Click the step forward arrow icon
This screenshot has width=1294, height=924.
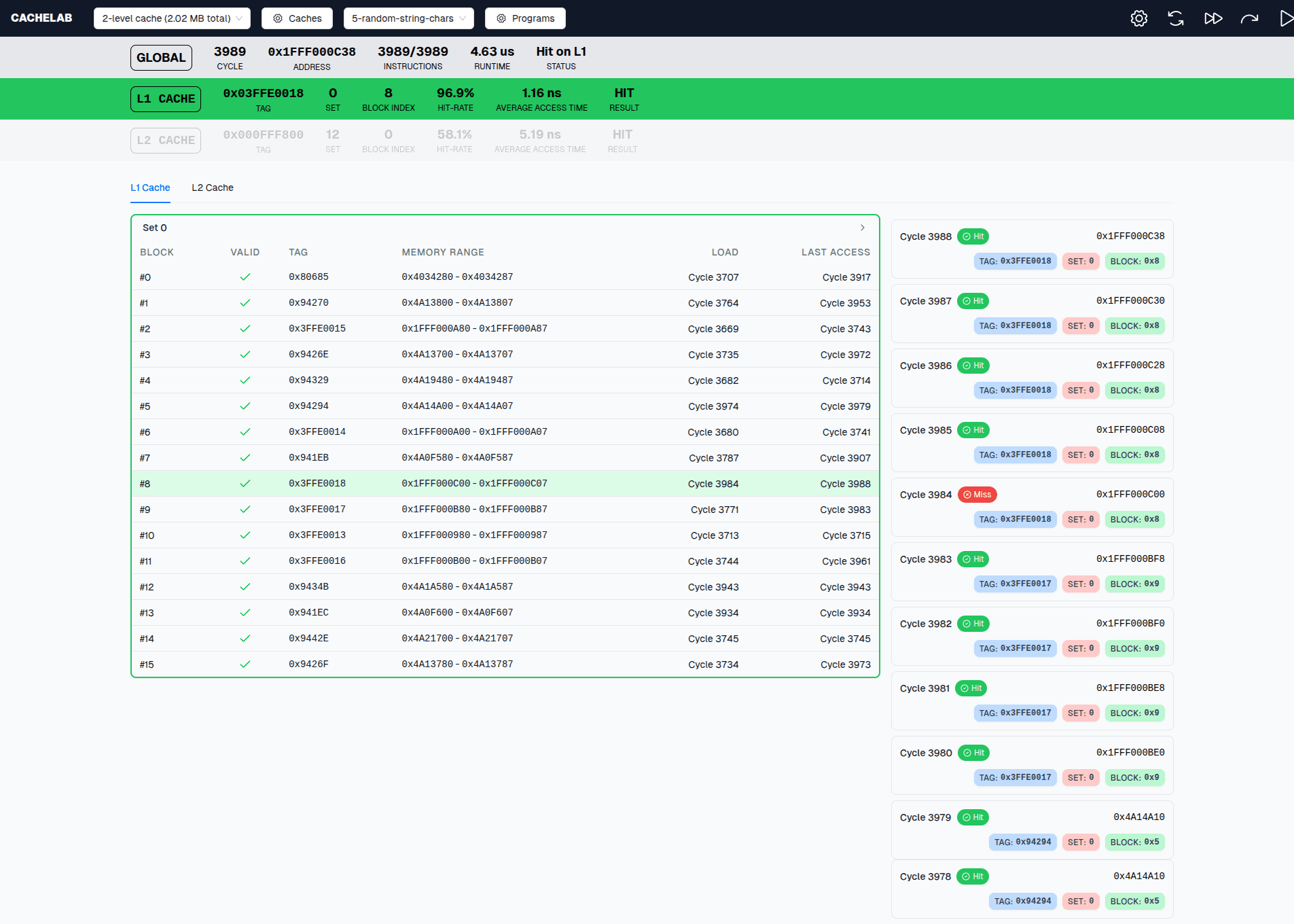point(1250,18)
